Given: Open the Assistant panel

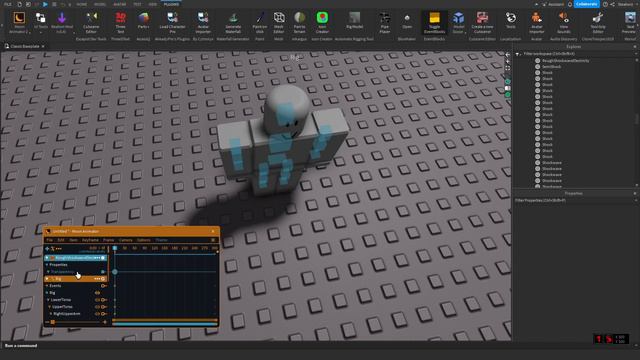Looking at the screenshot, I should tap(553, 4).
